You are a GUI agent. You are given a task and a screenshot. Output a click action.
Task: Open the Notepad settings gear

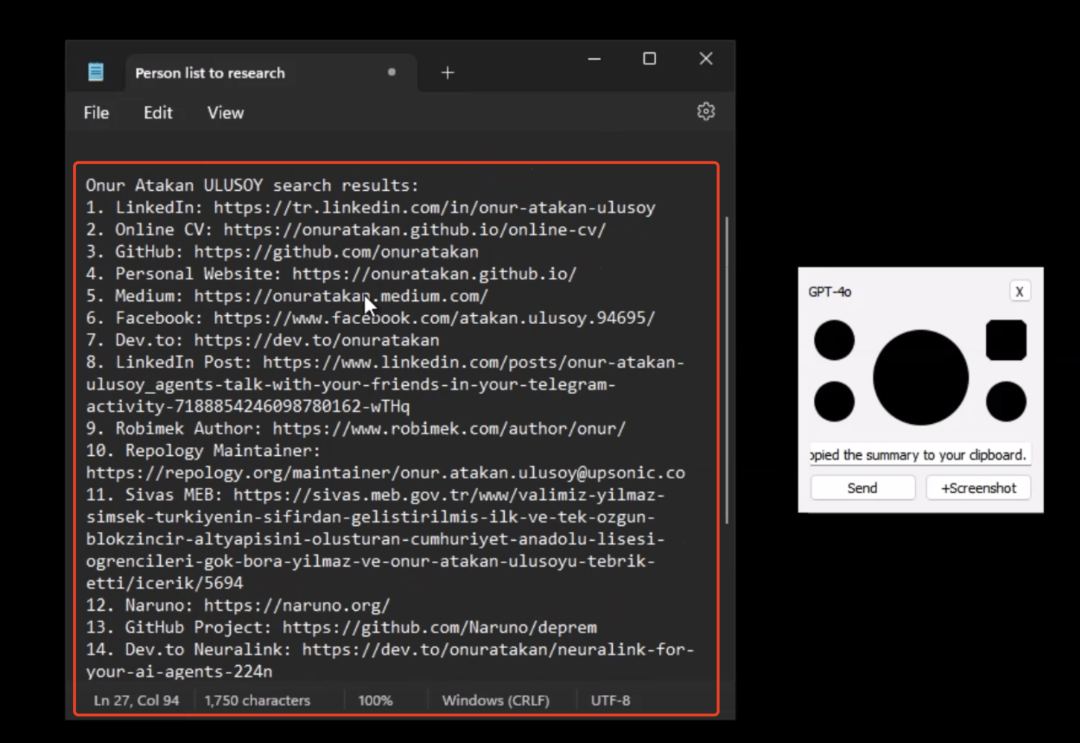pos(705,112)
